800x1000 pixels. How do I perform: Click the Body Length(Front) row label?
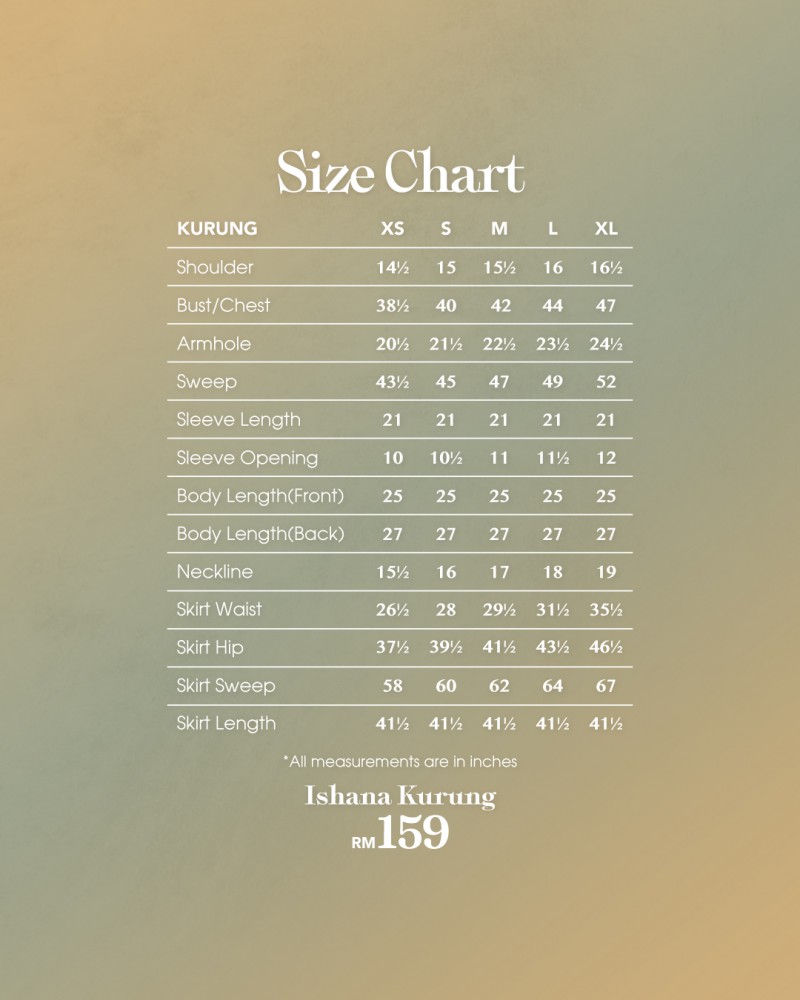tap(260, 496)
